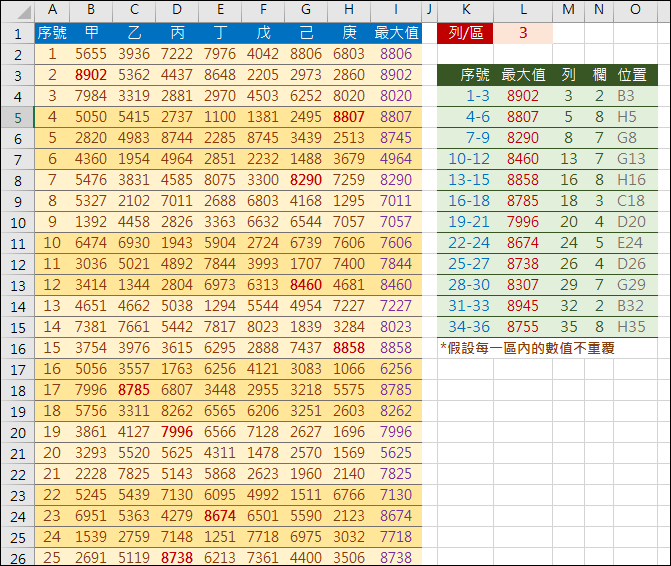Click header cell 丙
The height and width of the screenshot is (566, 671).
pyautogui.click(x=177, y=33)
